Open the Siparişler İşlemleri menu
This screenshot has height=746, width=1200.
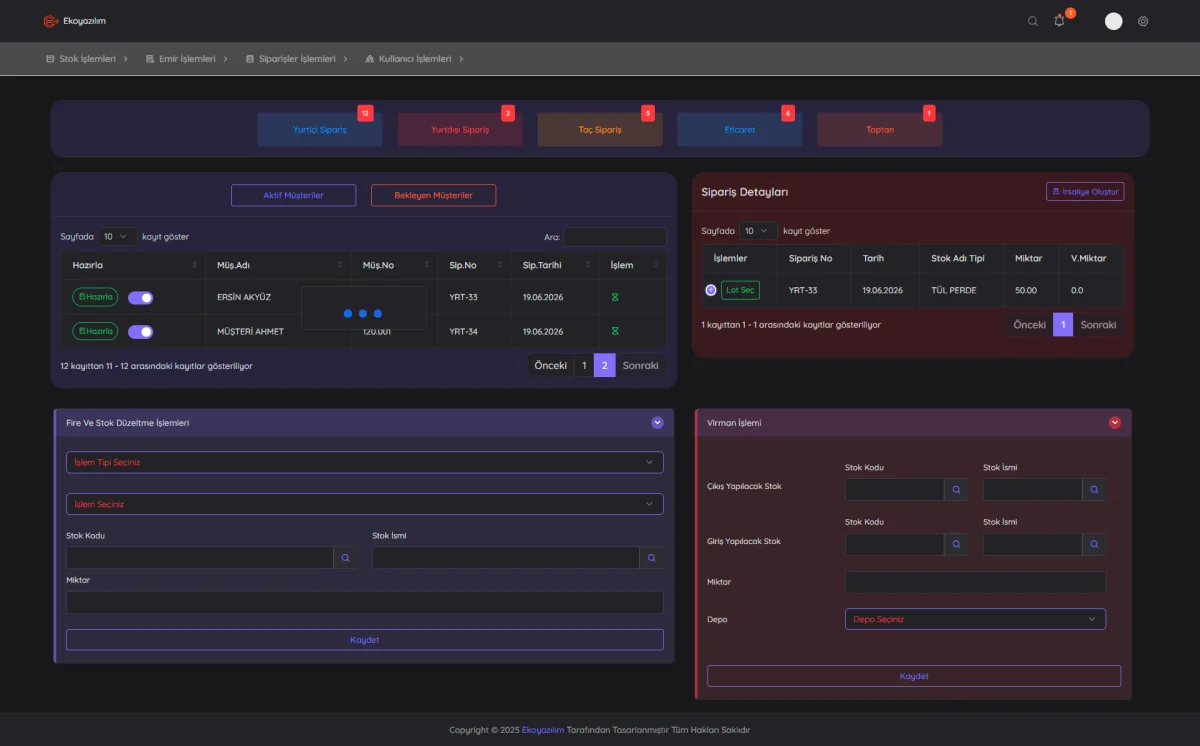(296, 59)
